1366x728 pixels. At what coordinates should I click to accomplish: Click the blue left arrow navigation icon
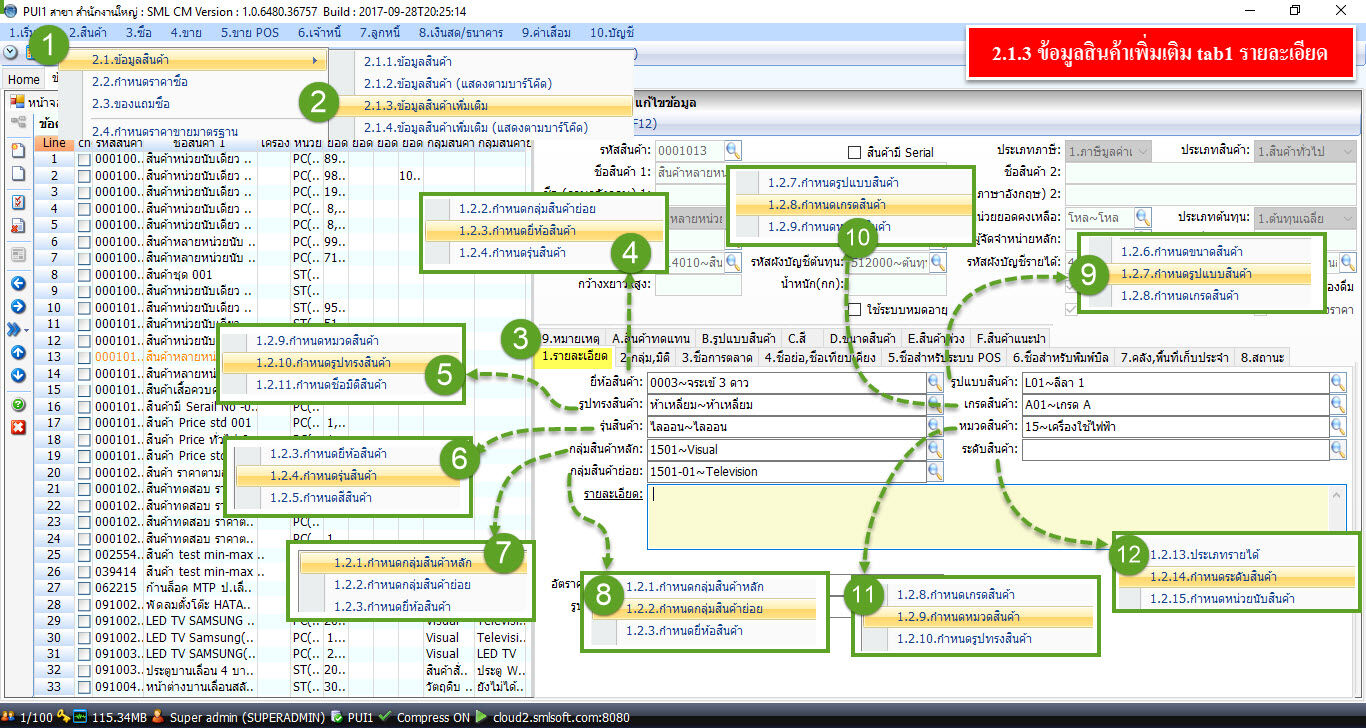[x=18, y=283]
